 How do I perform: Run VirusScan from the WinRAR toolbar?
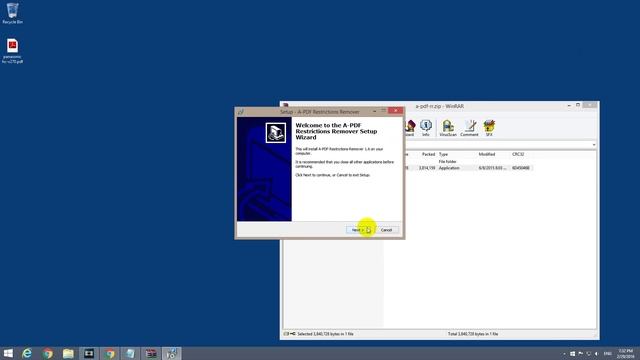[x=448, y=128]
